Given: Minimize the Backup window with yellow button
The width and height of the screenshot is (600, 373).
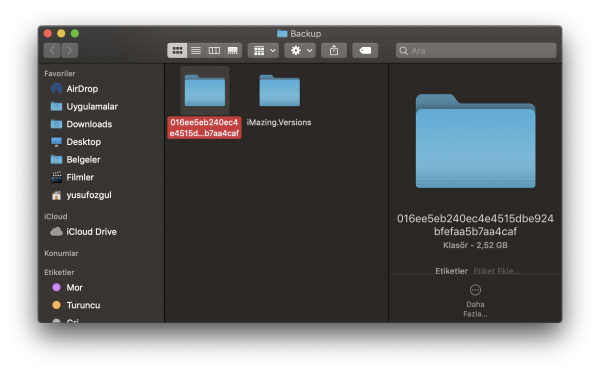Looking at the screenshot, I should [61, 33].
